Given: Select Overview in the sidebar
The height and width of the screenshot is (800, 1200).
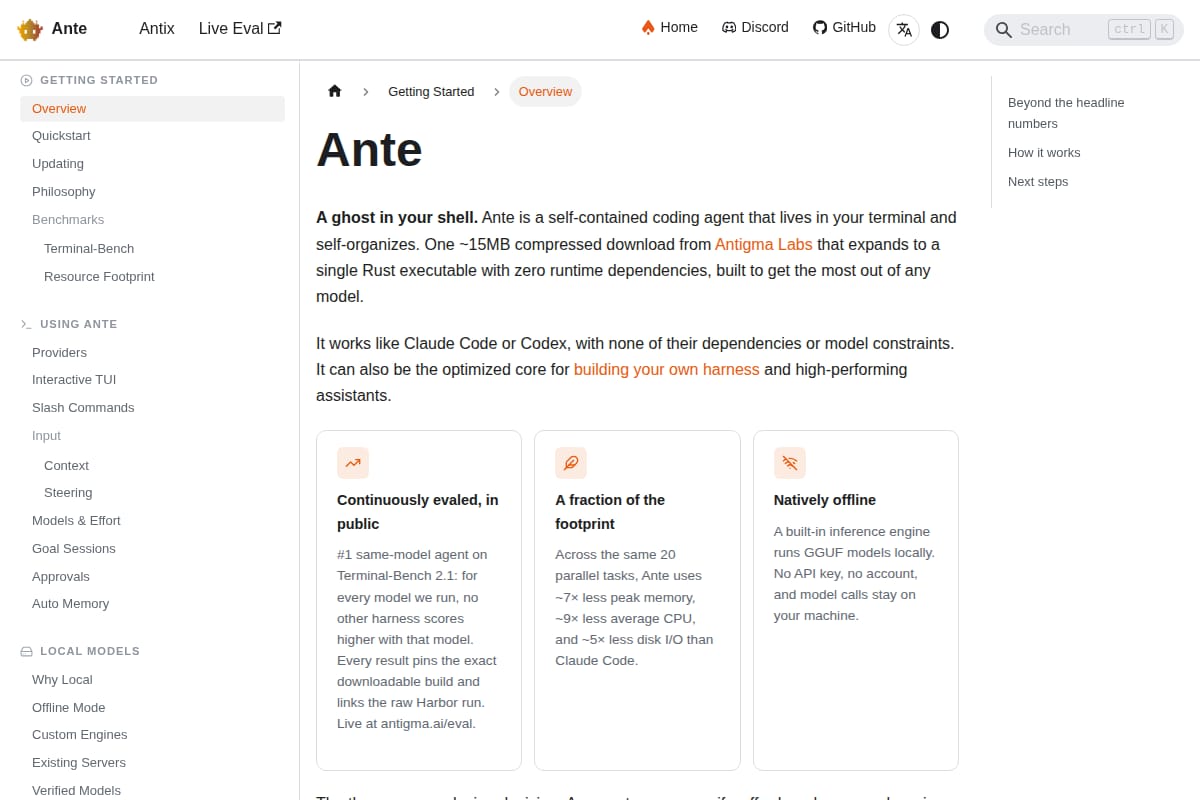Looking at the screenshot, I should coord(152,109).
